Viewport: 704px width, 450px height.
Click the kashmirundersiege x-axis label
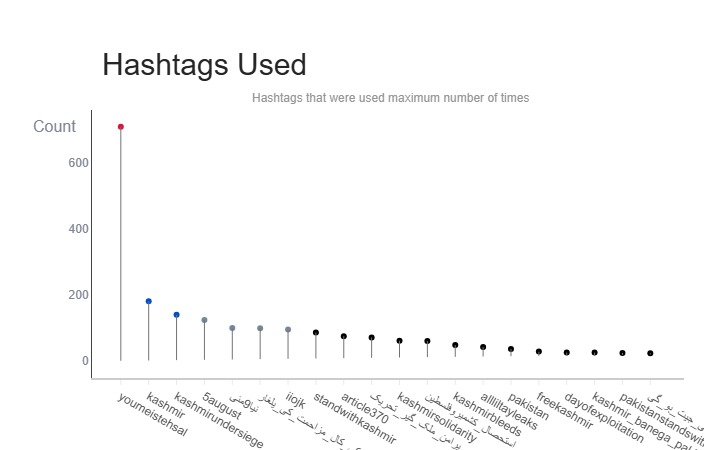coord(219,421)
